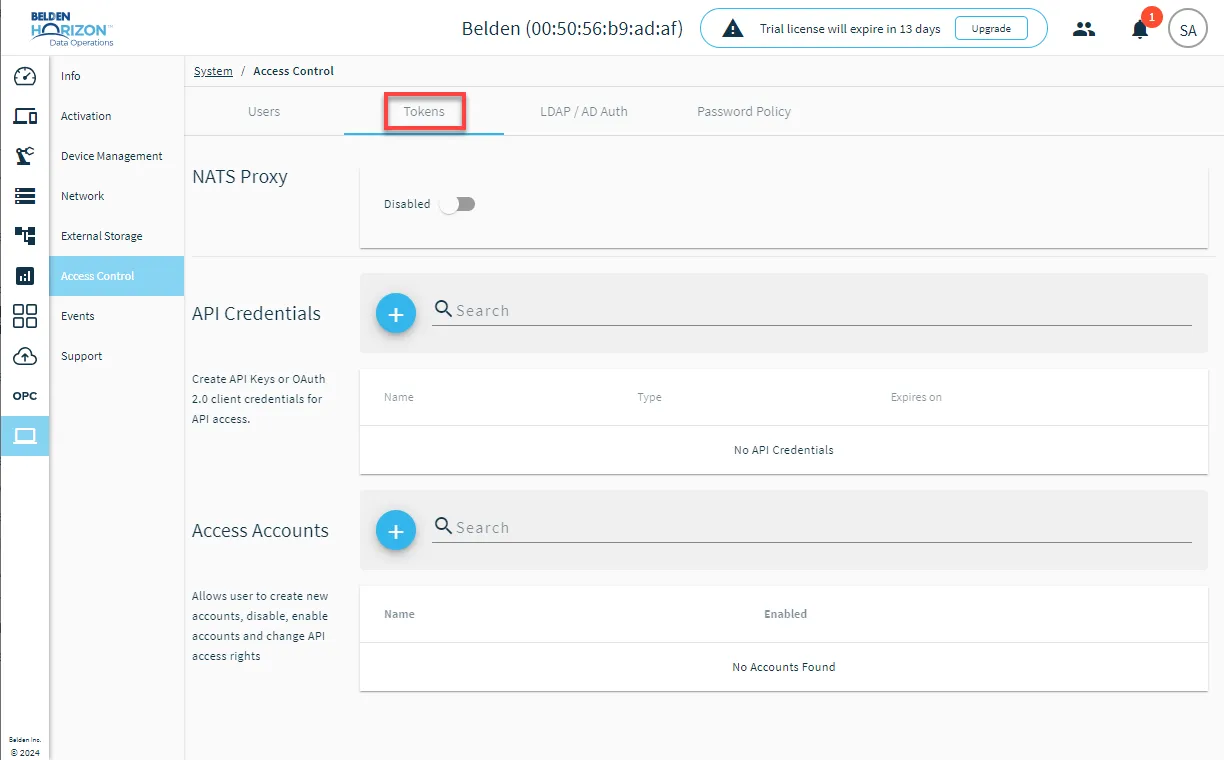This screenshot has height=760, width=1224.
Task: Go to Support in system menu
Action: pos(116,356)
